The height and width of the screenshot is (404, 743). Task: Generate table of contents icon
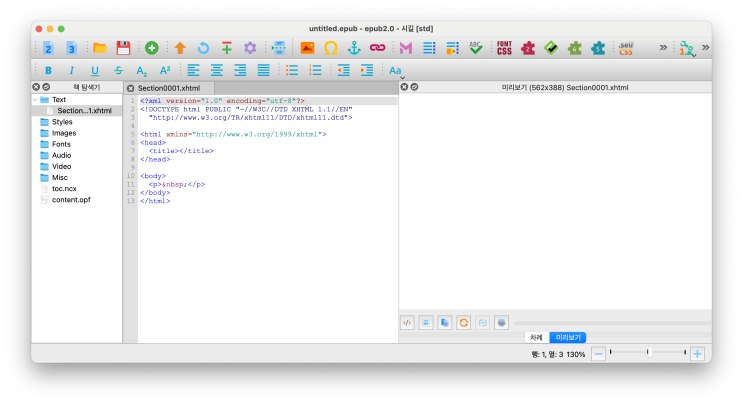(429, 48)
